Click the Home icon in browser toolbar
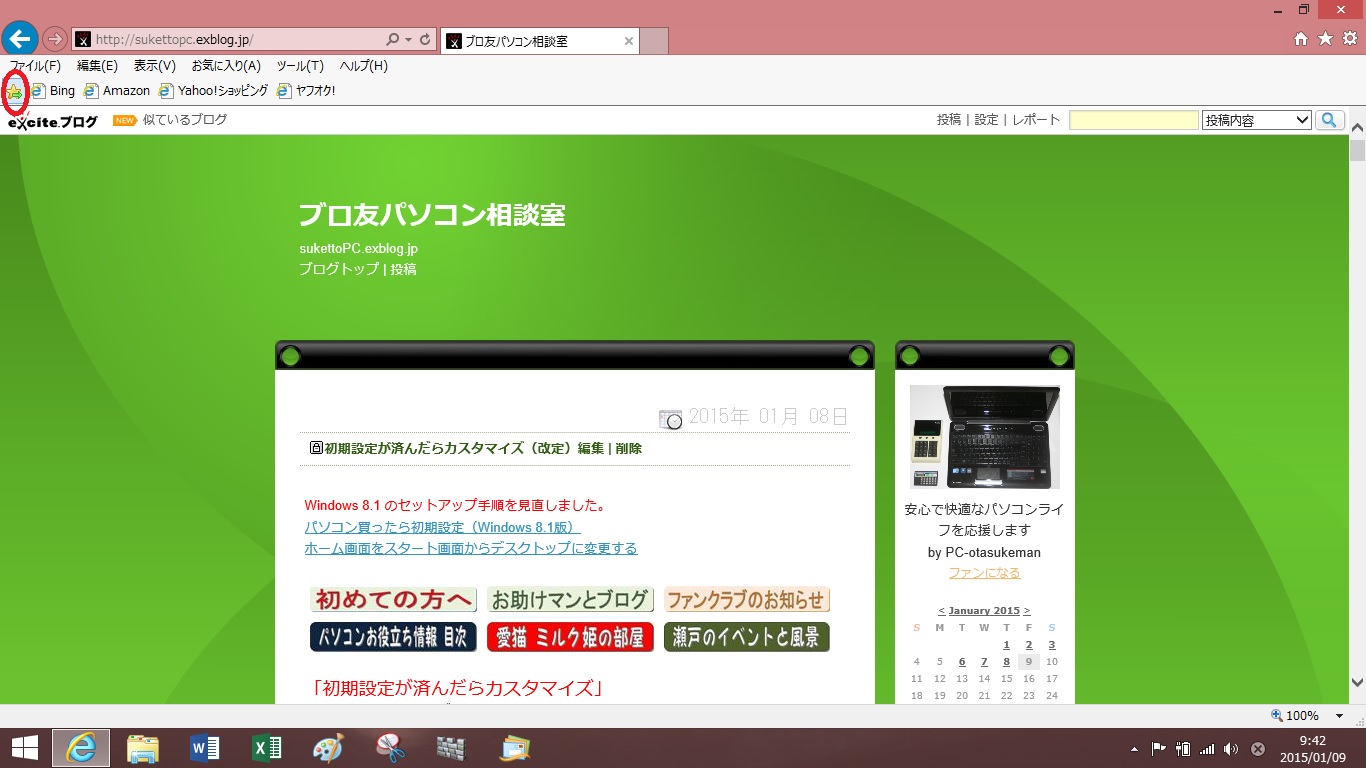 coord(1301,39)
